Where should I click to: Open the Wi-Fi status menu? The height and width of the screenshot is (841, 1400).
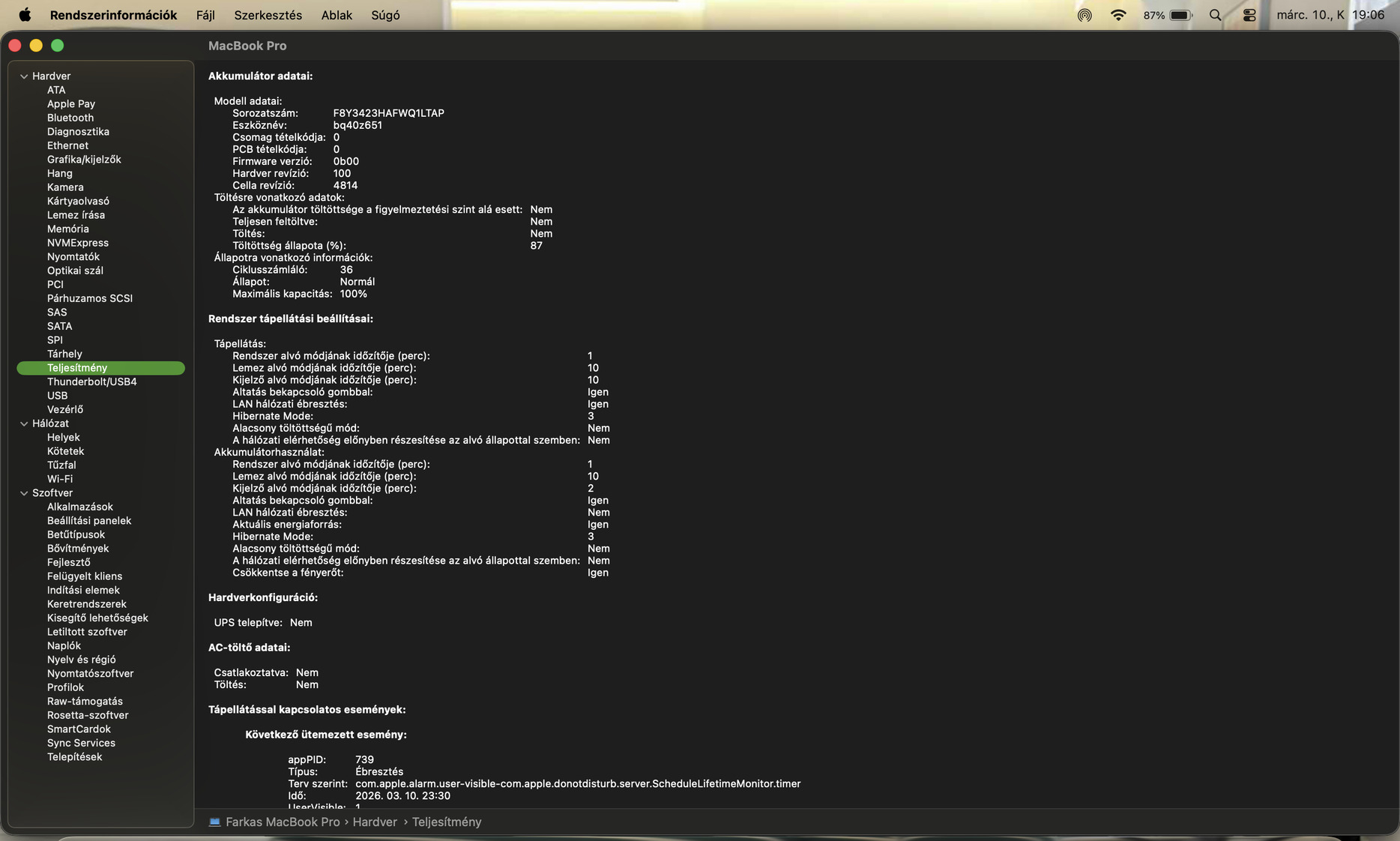1118,15
